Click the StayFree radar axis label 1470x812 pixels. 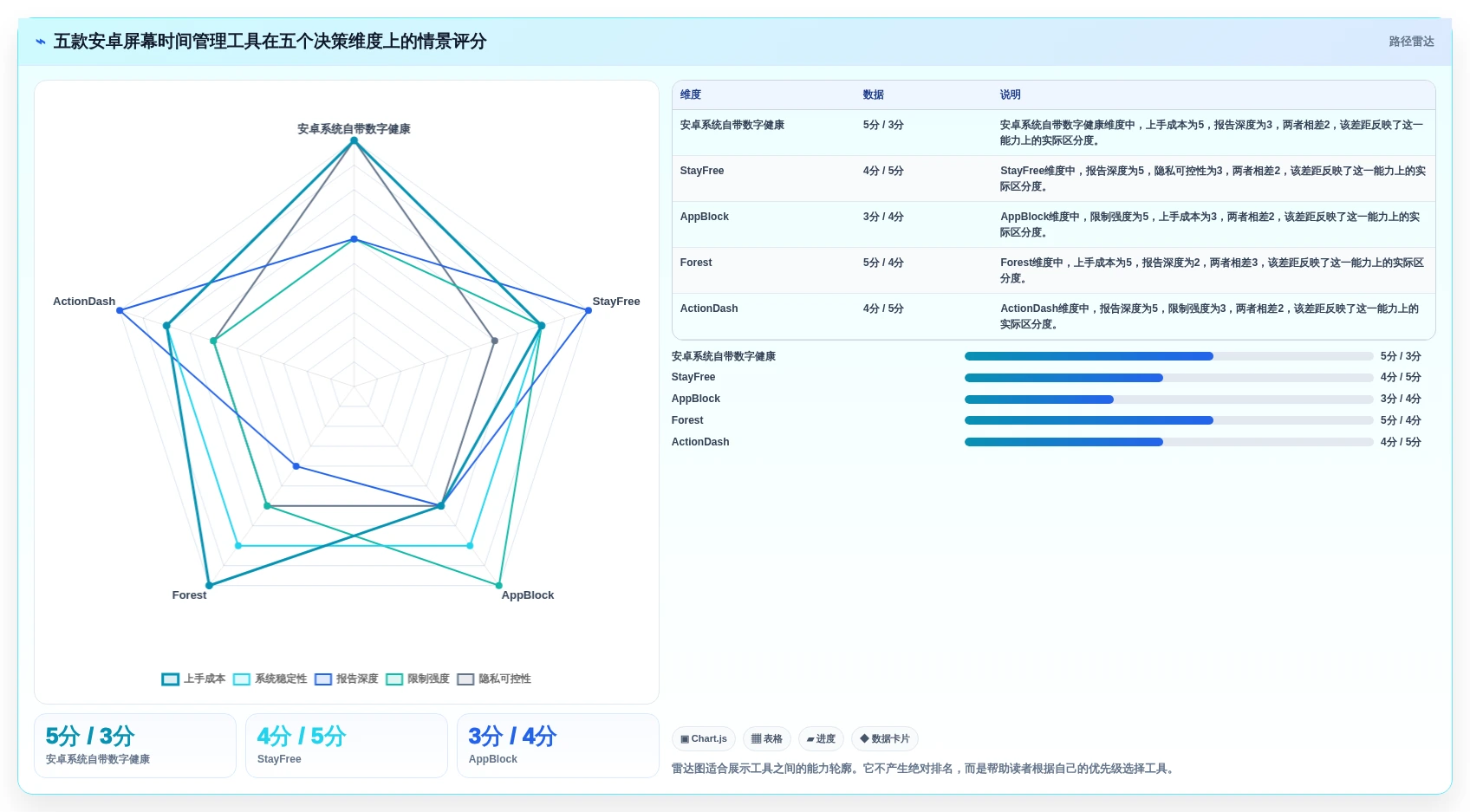616,302
